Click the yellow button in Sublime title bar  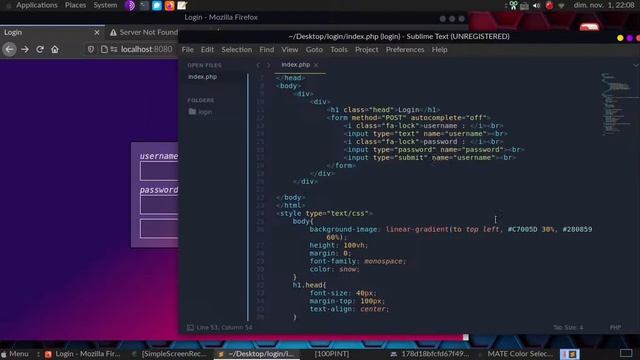620,38
